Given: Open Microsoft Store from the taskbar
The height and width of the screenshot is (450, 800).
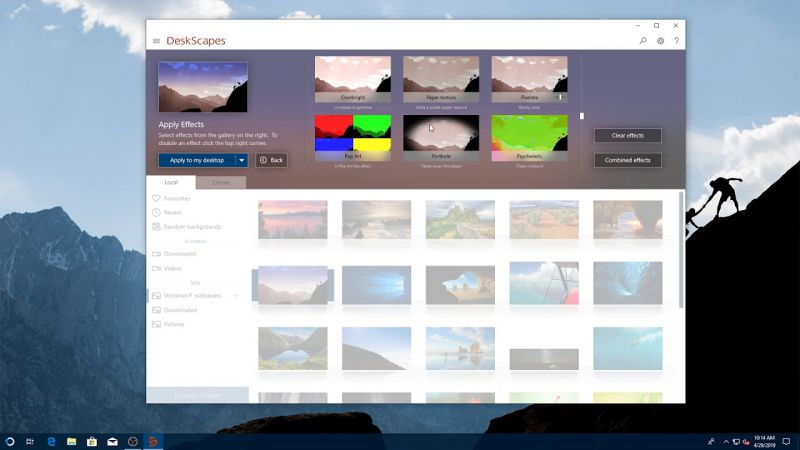Looking at the screenshot, I should pyautogui.click(x=92, y=441).
